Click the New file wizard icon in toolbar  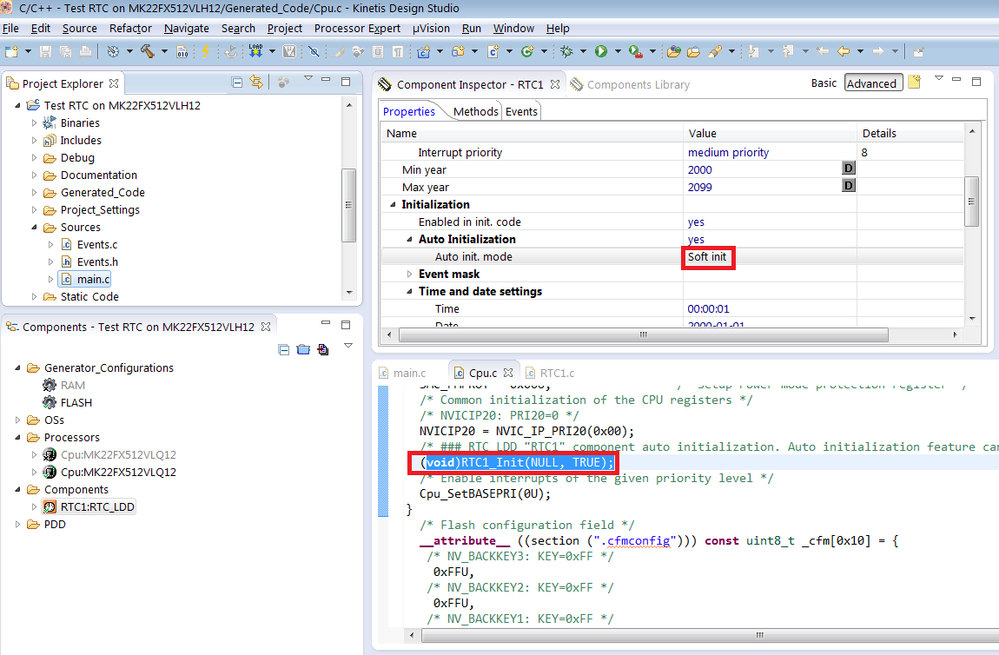11,52
